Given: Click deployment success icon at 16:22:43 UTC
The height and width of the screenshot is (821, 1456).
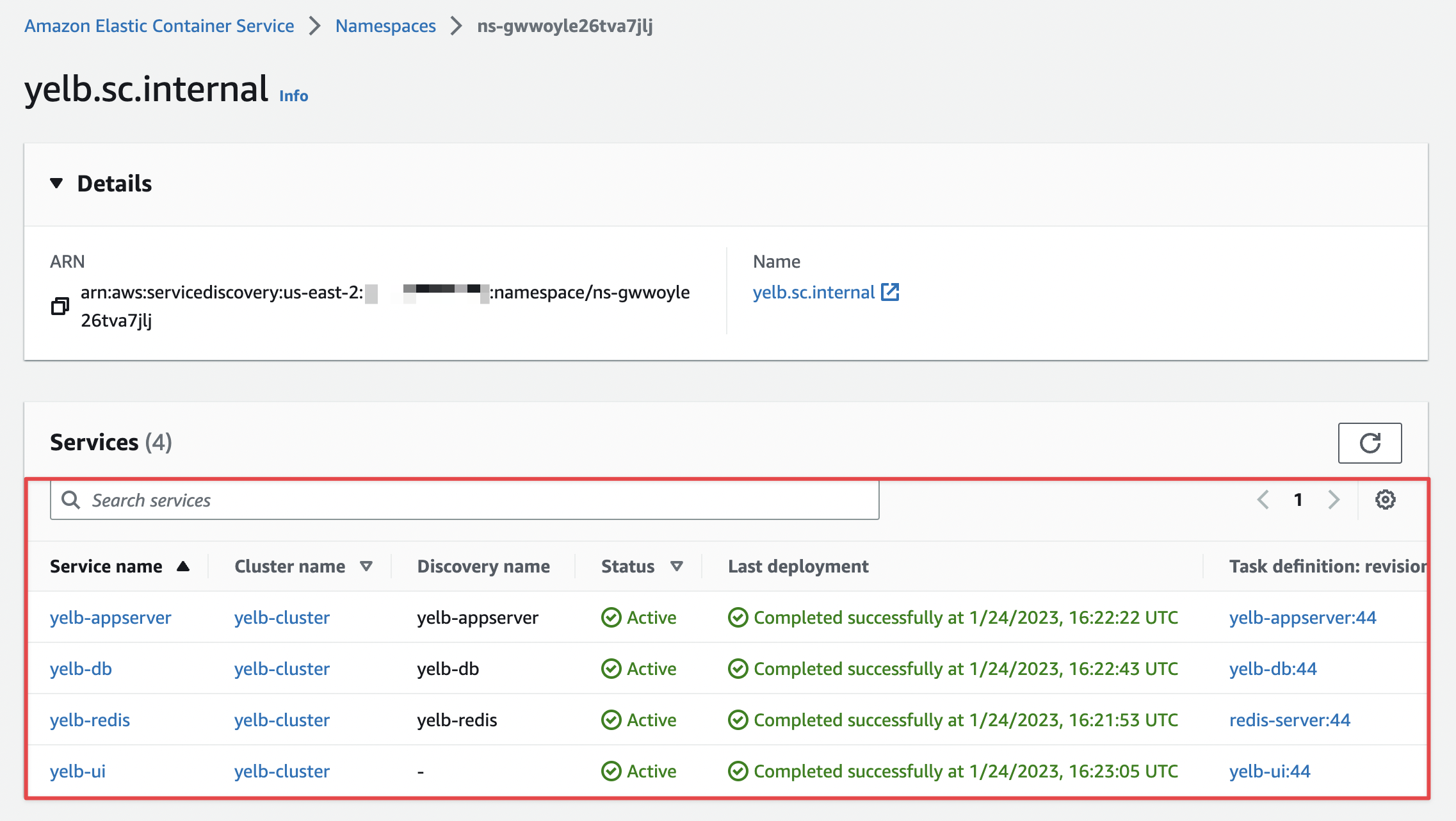Looking at the screenshot, I should (738, 669).
